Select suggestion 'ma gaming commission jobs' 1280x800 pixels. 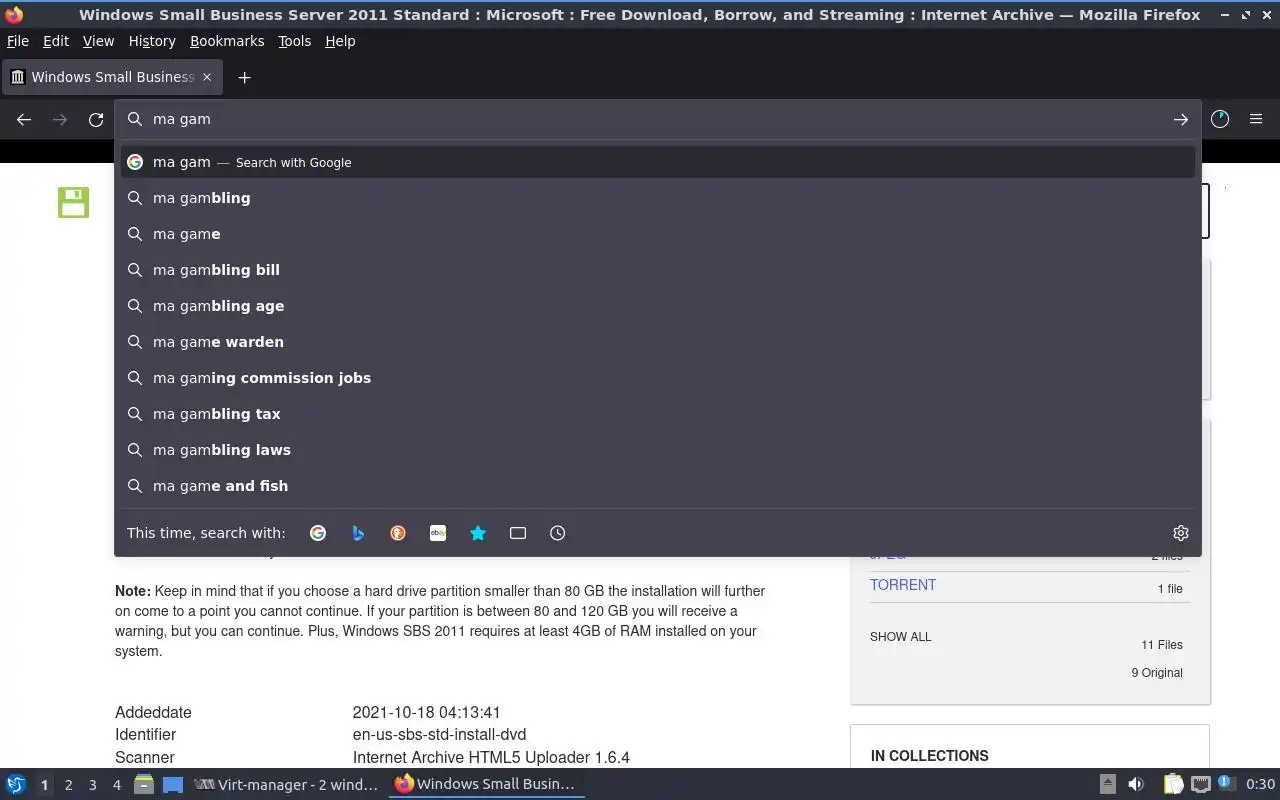pyautogui.click(x=658, y=378)
